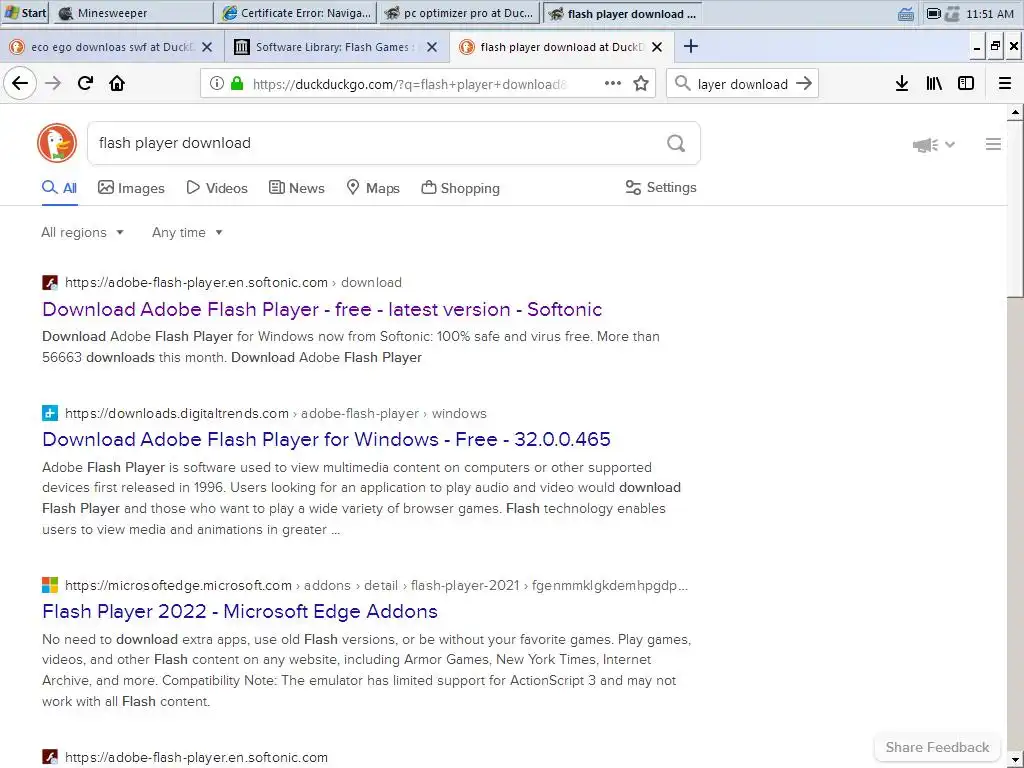The width and height of the screenshot is (1024, 768).
Task: Open DuckDuckGo Settings
Action: point(661,187)
